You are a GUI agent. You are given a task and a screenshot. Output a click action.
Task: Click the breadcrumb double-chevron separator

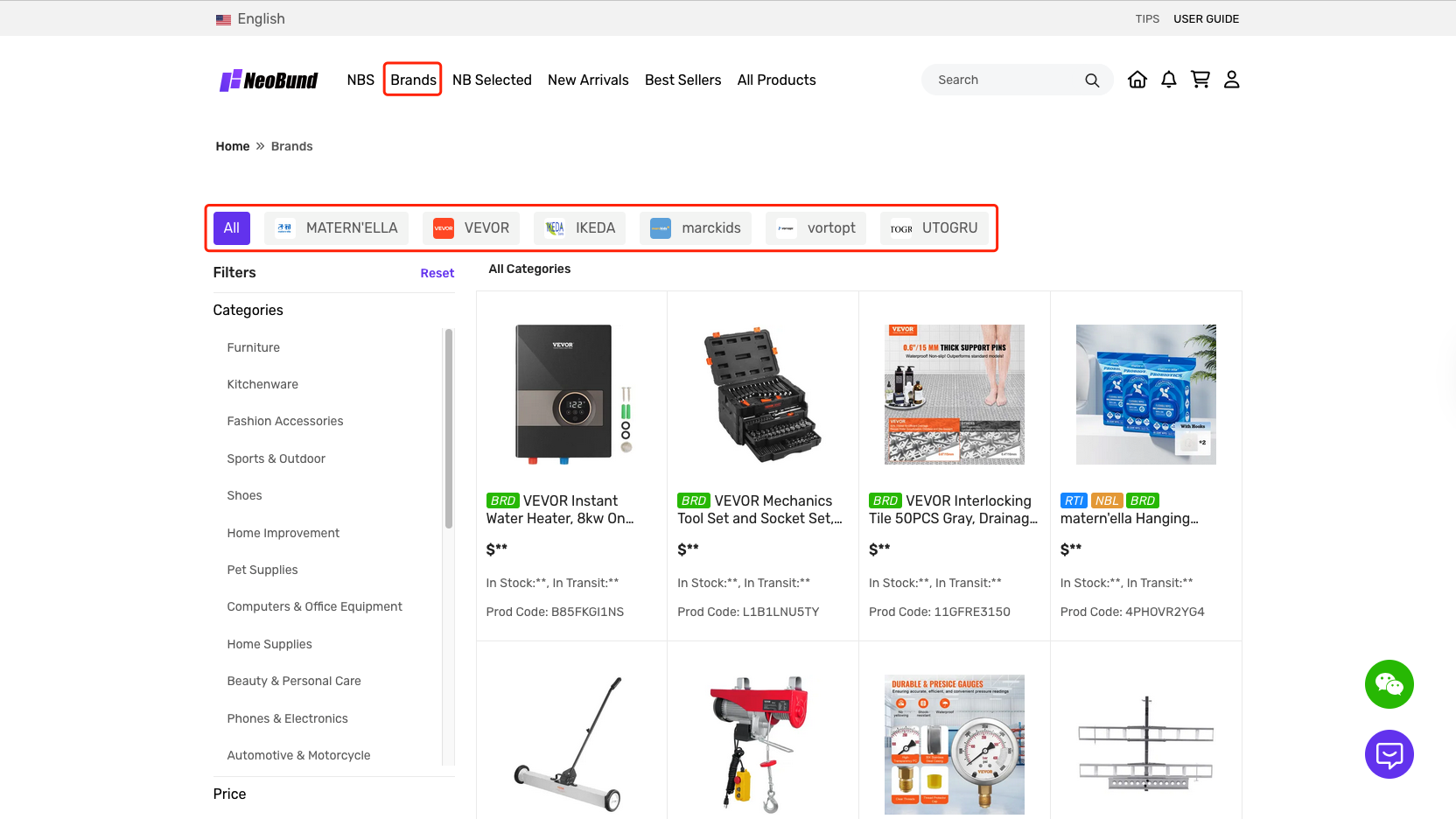point(260,146)
